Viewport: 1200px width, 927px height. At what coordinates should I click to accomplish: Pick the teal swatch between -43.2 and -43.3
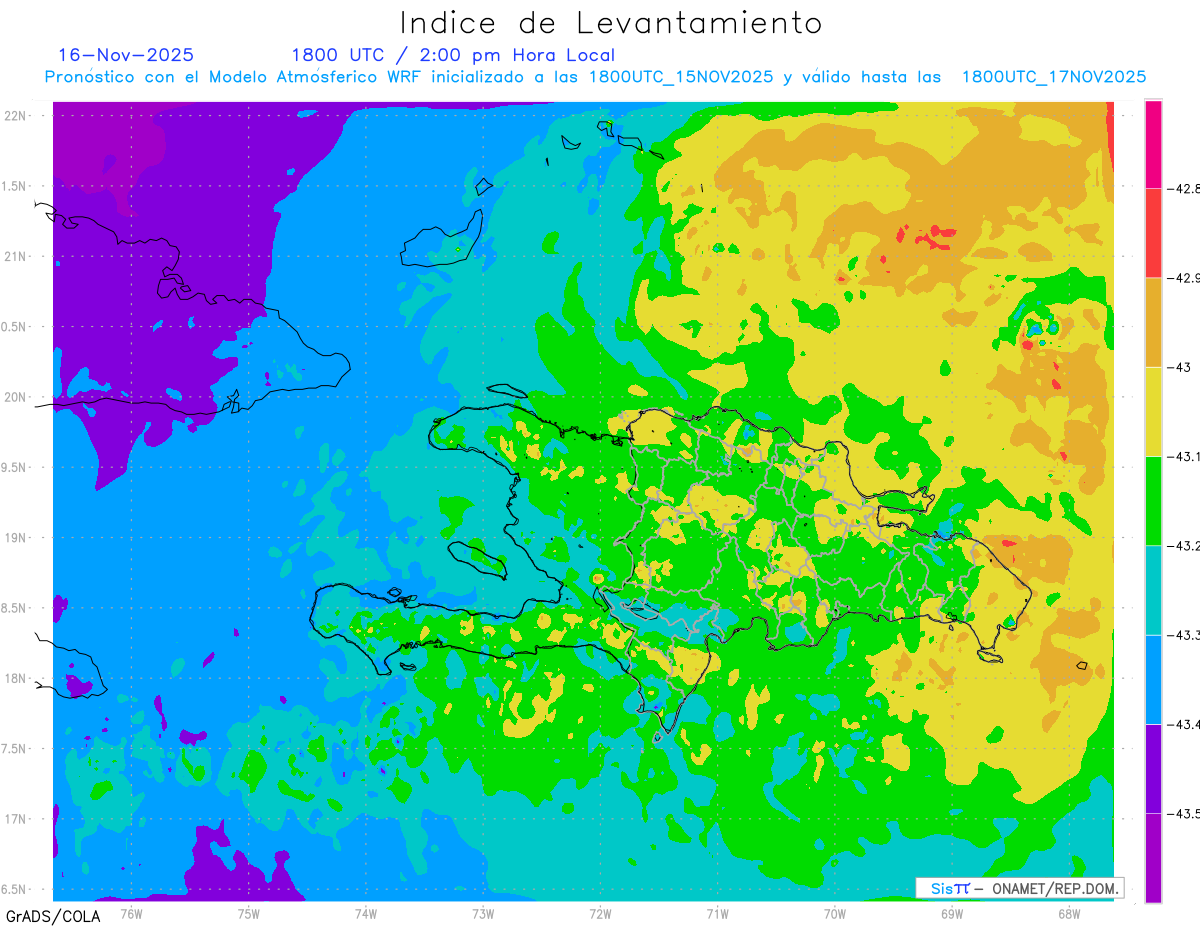tap(1153, 590)
